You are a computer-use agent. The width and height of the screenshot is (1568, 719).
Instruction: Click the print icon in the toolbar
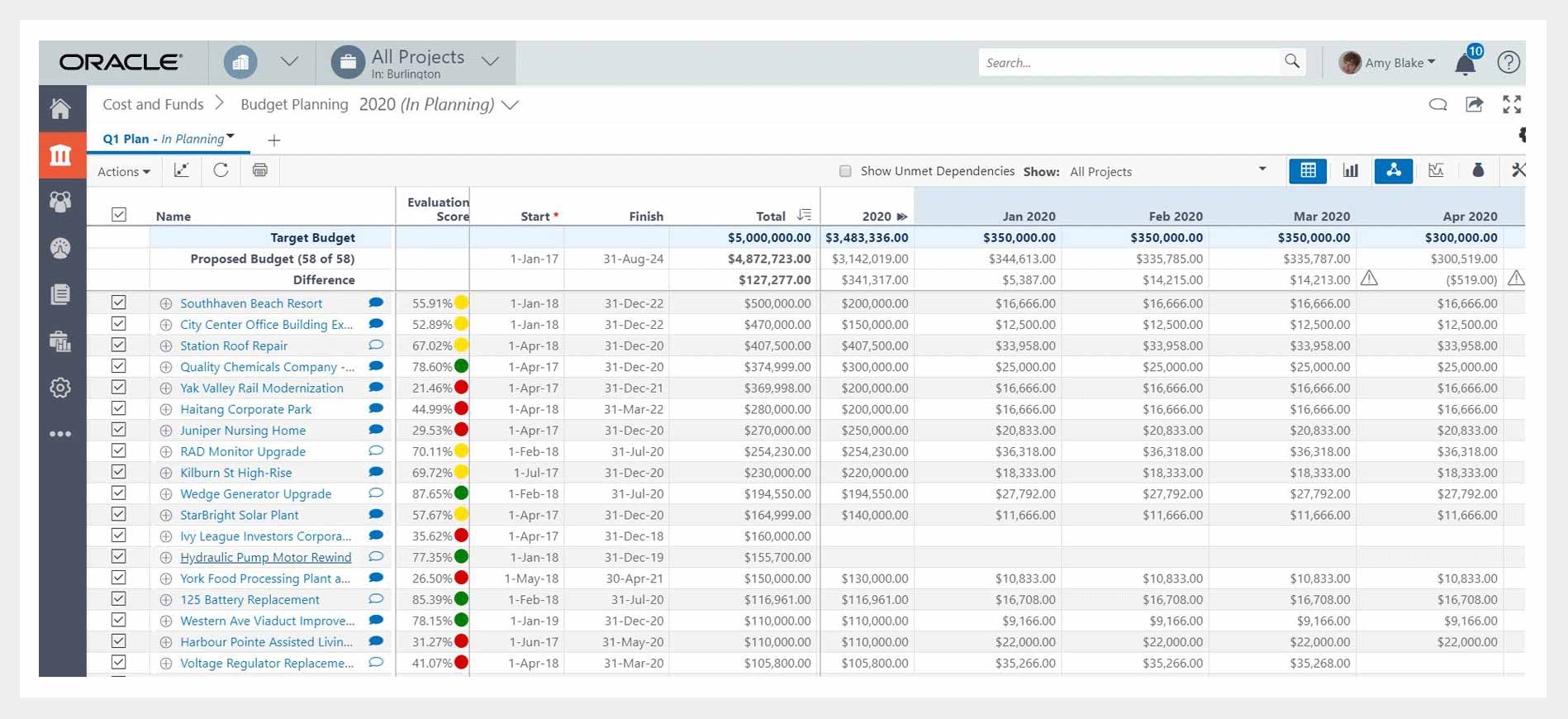(x=260, y=170)
